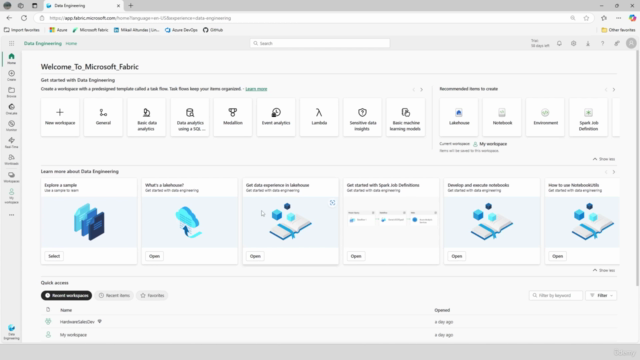Collapse Learn more section with Show less

604,270
